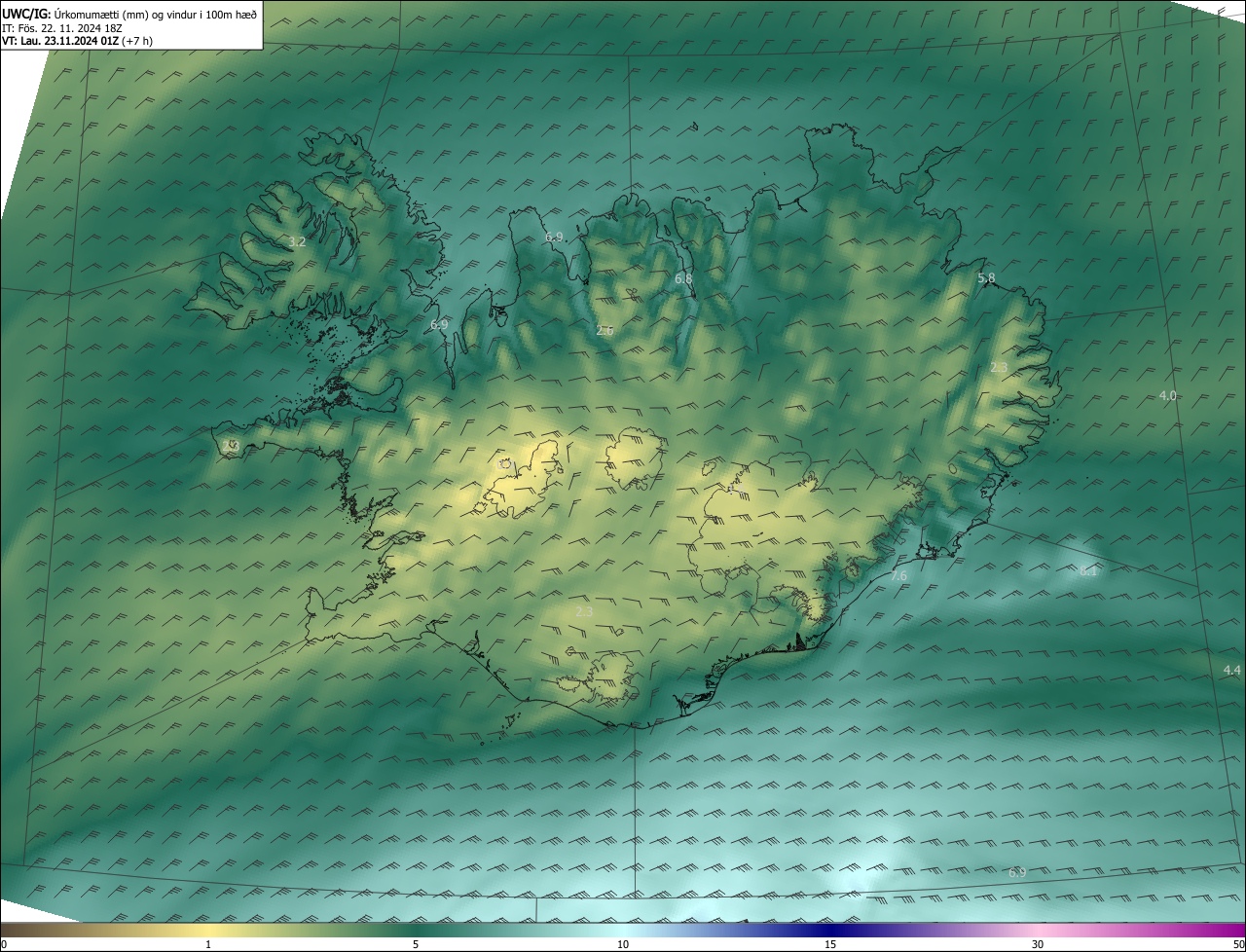The image size is (1246, 952).
Task: Click the 5.8 value label on the map
Action: [986, 278]
